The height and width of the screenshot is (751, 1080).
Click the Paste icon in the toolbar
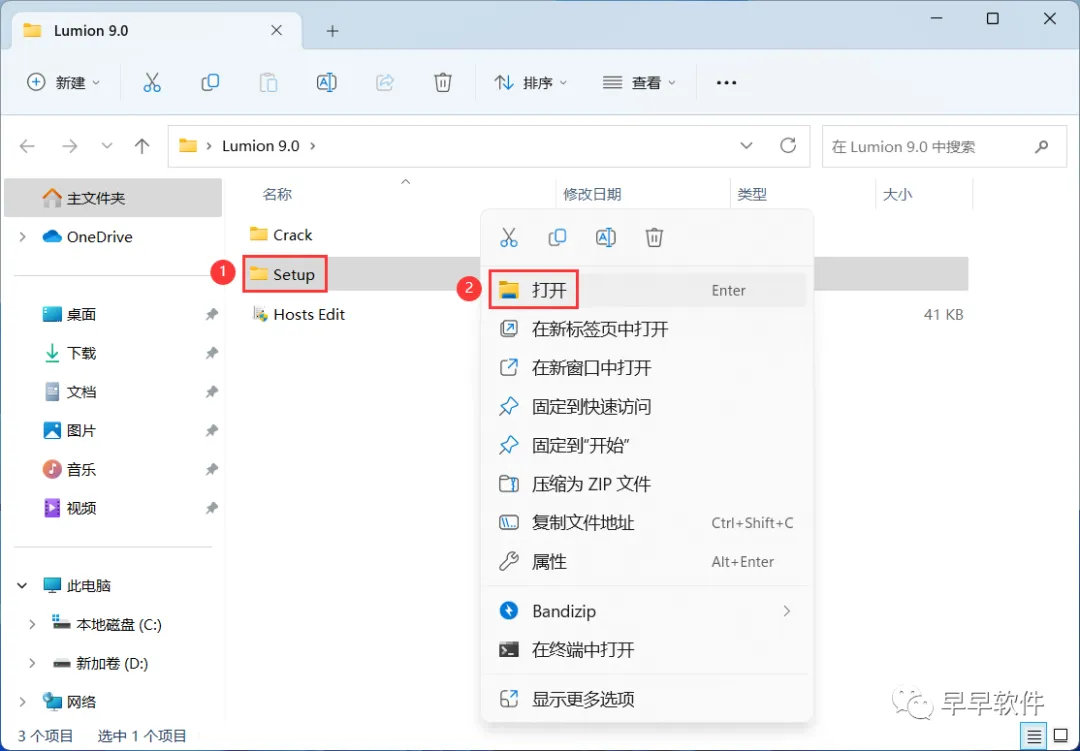(x=268, y=83)
